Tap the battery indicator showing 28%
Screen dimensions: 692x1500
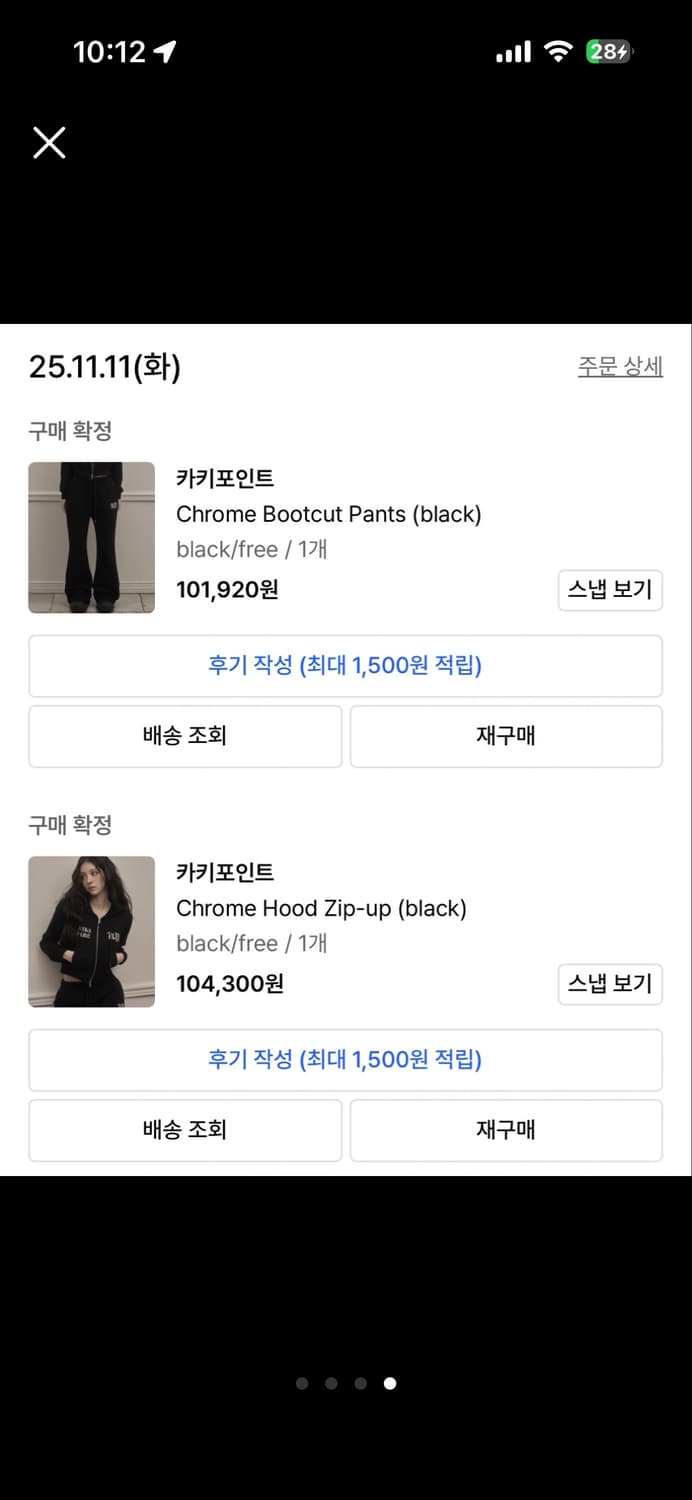point(608,52)
